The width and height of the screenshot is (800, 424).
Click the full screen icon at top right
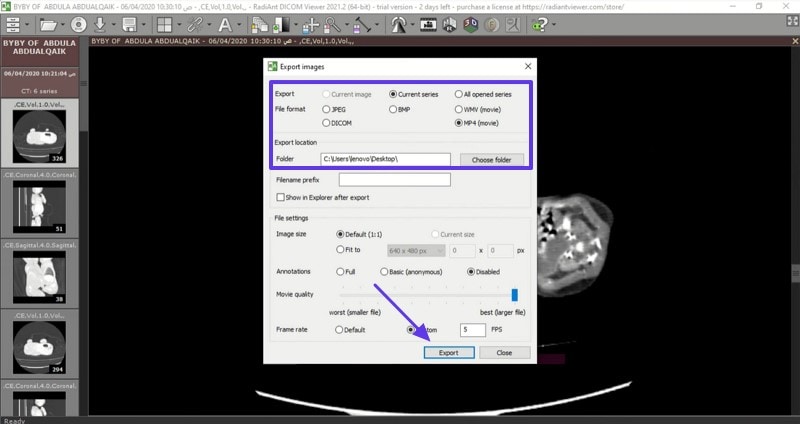[x=792, y=21]
